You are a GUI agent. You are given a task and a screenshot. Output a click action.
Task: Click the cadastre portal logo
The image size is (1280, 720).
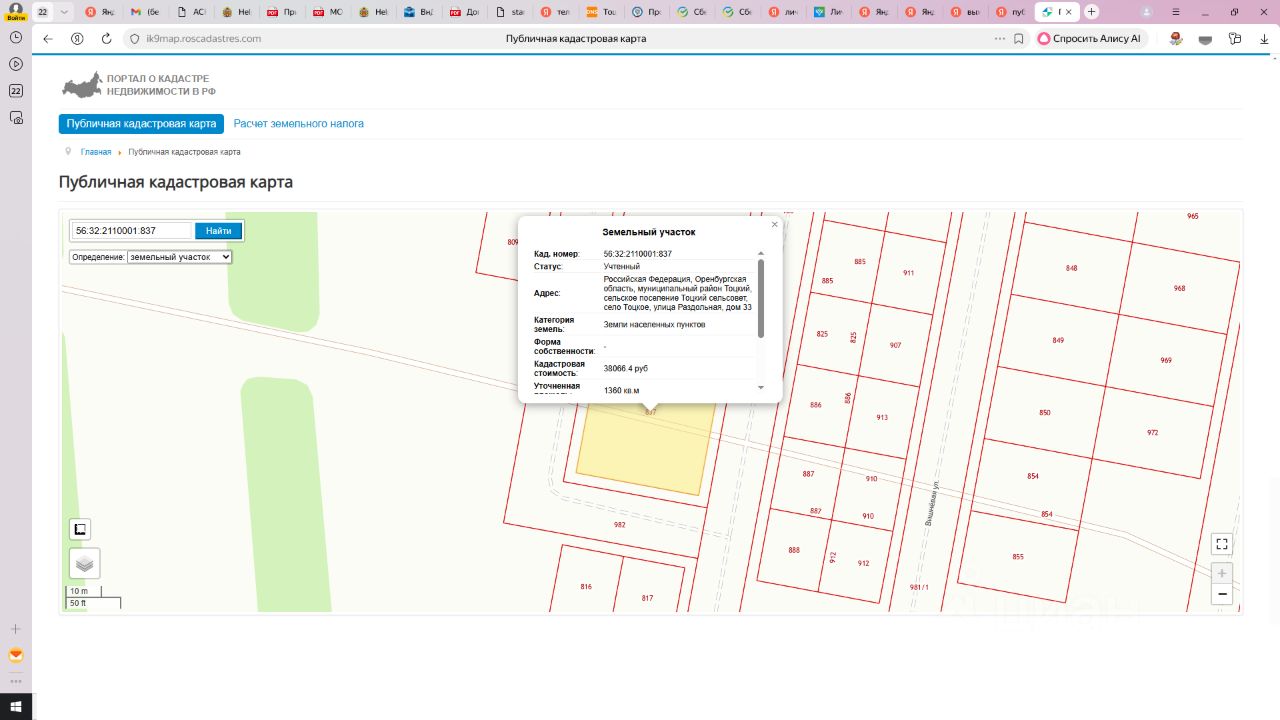click(x=139, y=85)
